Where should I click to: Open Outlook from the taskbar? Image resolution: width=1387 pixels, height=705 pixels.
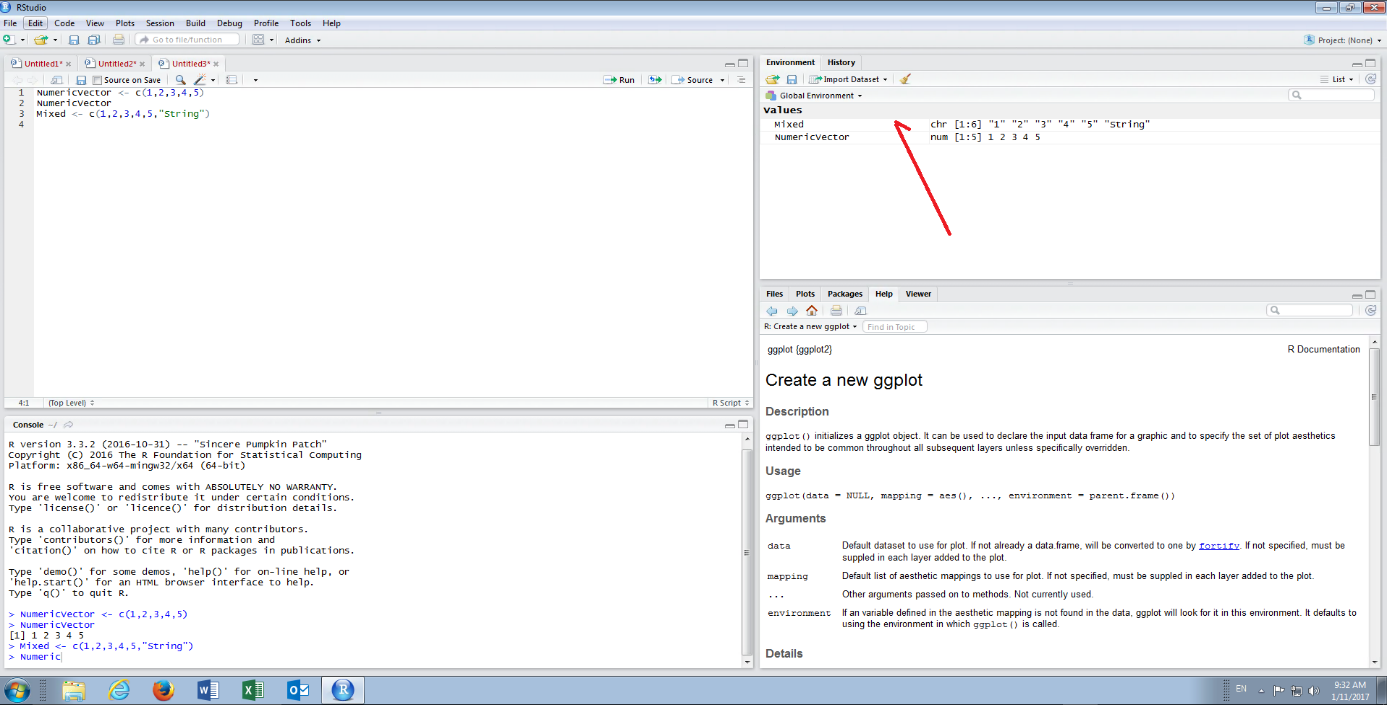coord(298,690)
